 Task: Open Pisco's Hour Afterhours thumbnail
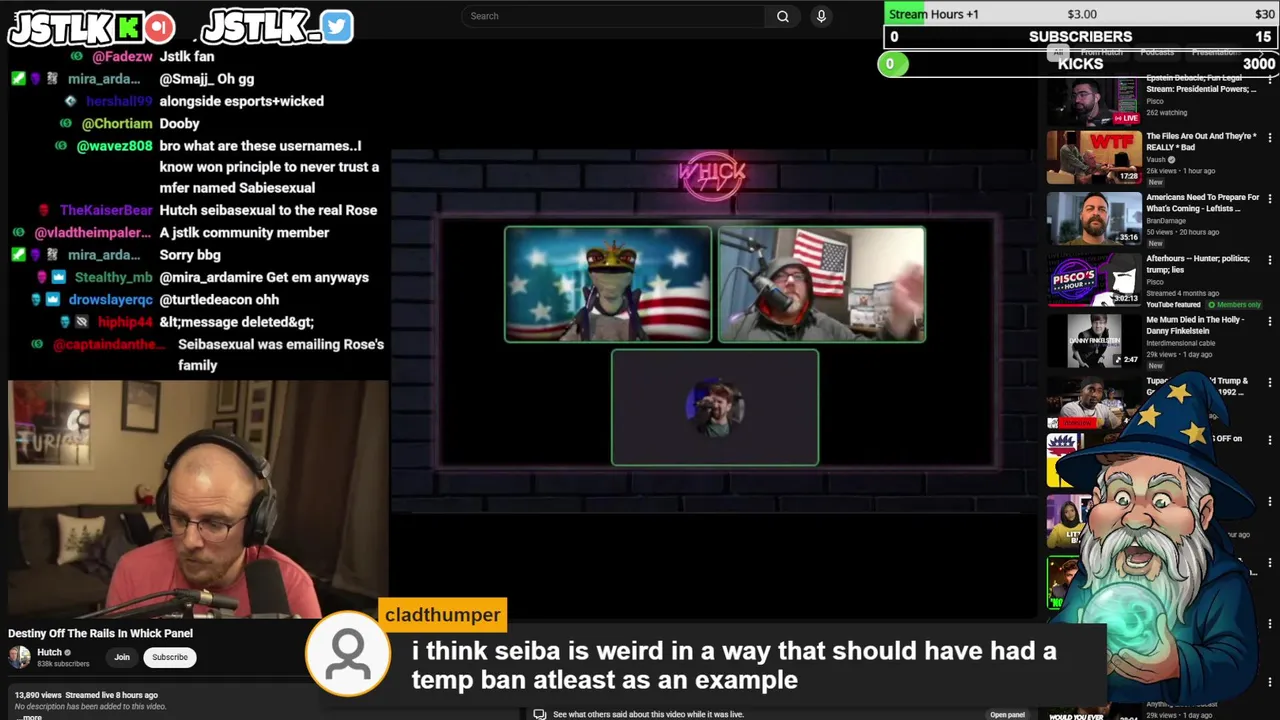pyautogui.click(x=1094, y=279)
